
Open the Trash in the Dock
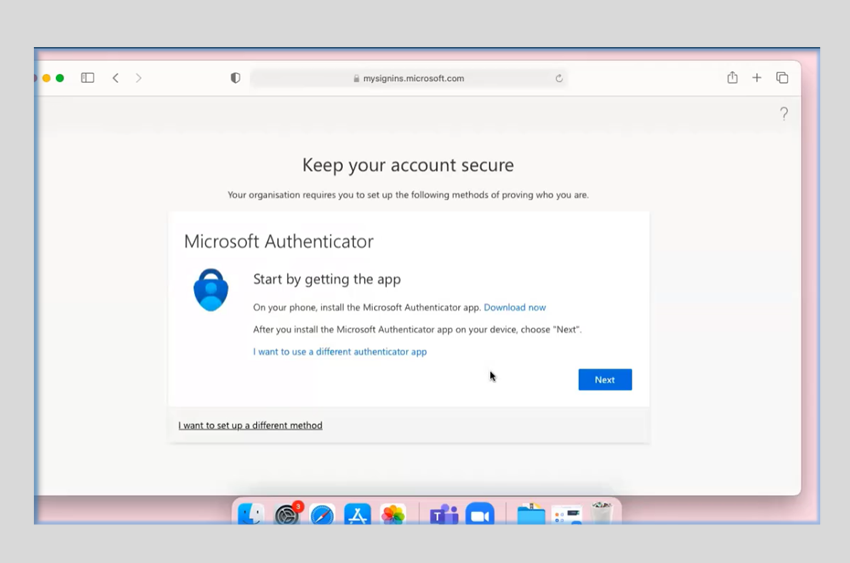tap(601, 513)
